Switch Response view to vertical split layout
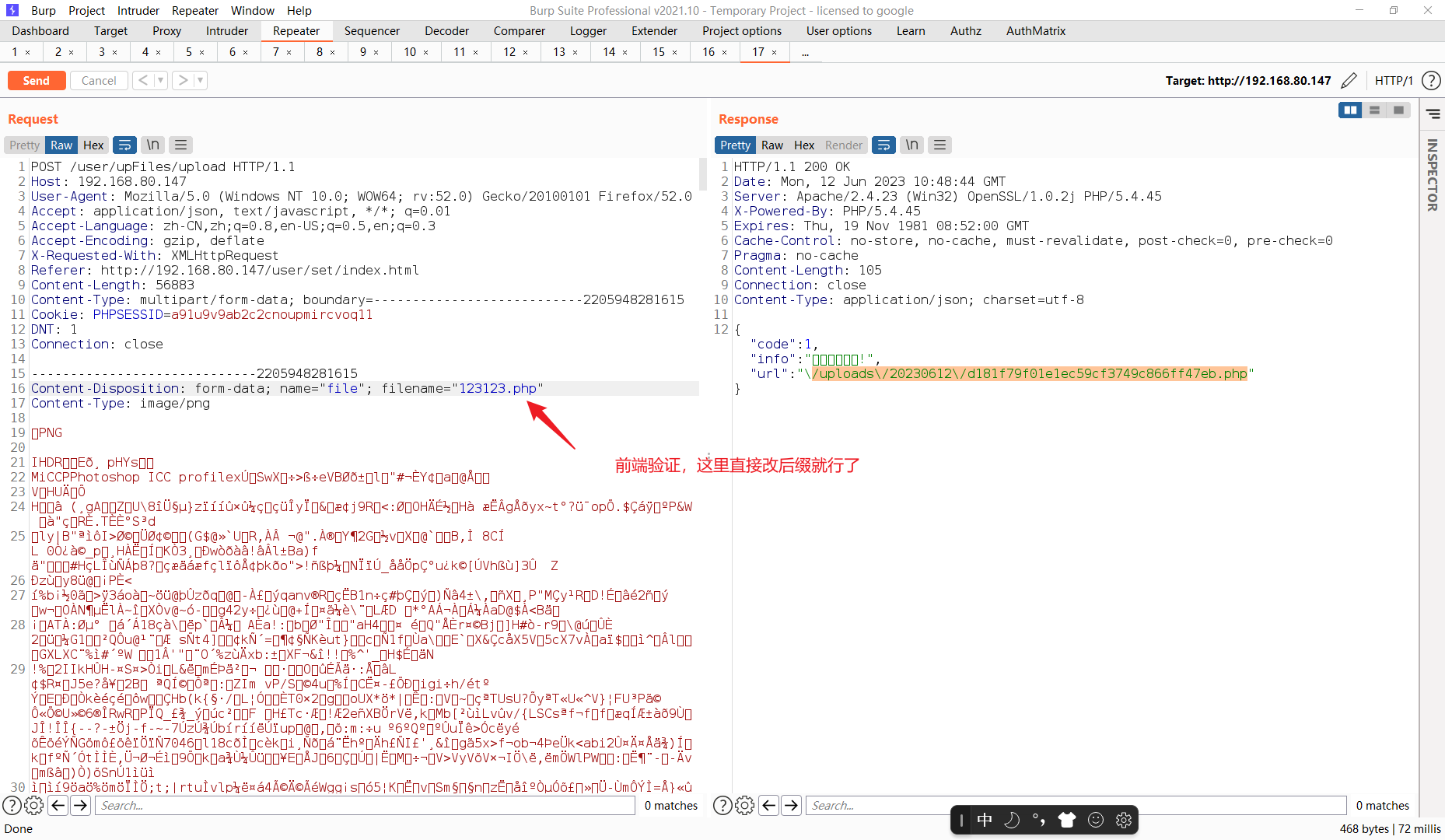The width and height of the screenshot is (1445, 840). click(x=1349, y=110)
